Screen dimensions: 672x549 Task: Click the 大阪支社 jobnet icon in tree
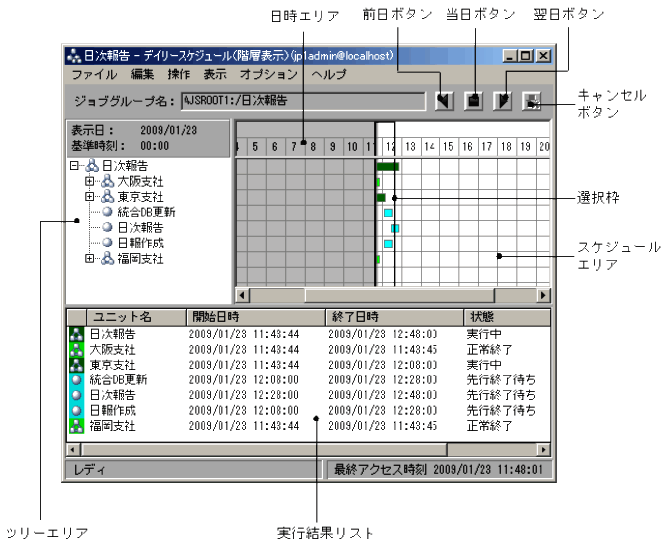(108, 181)
